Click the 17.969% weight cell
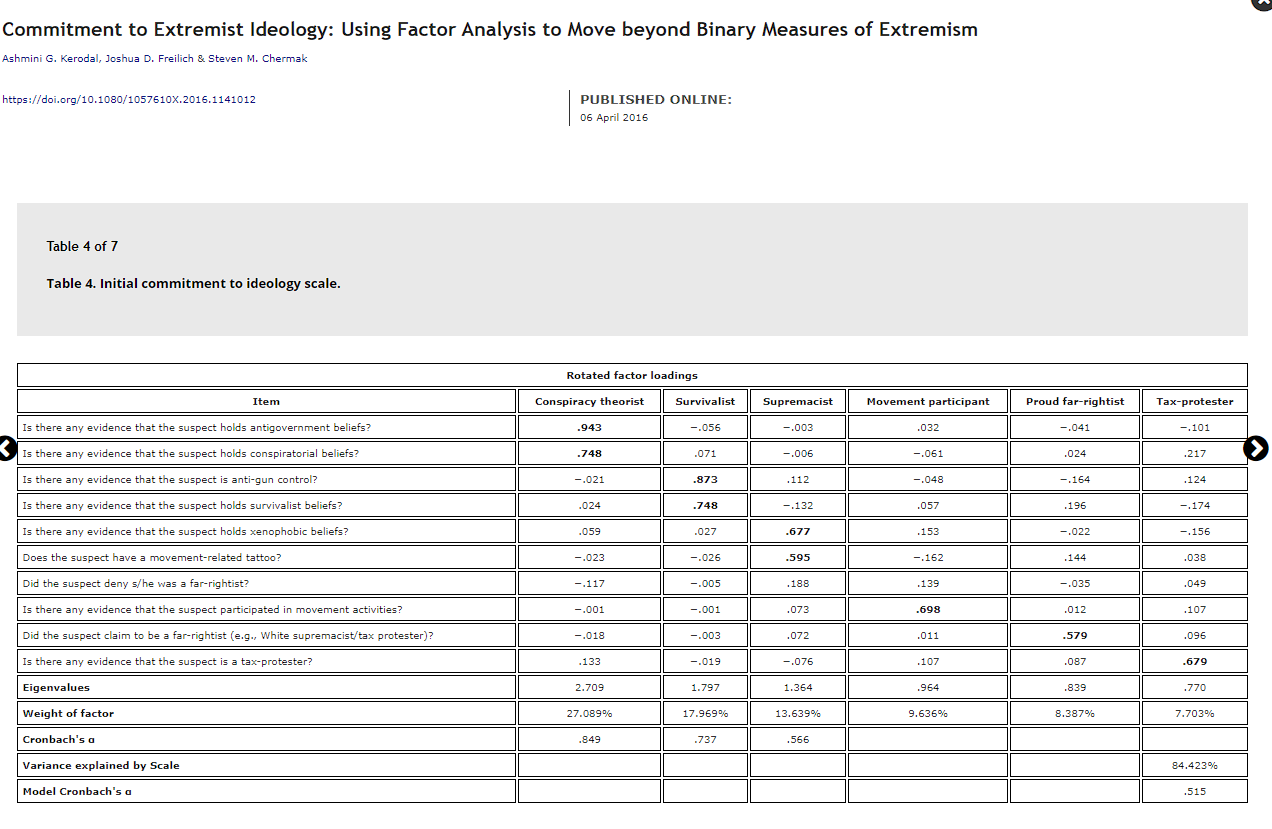 (x=705, y=713)
